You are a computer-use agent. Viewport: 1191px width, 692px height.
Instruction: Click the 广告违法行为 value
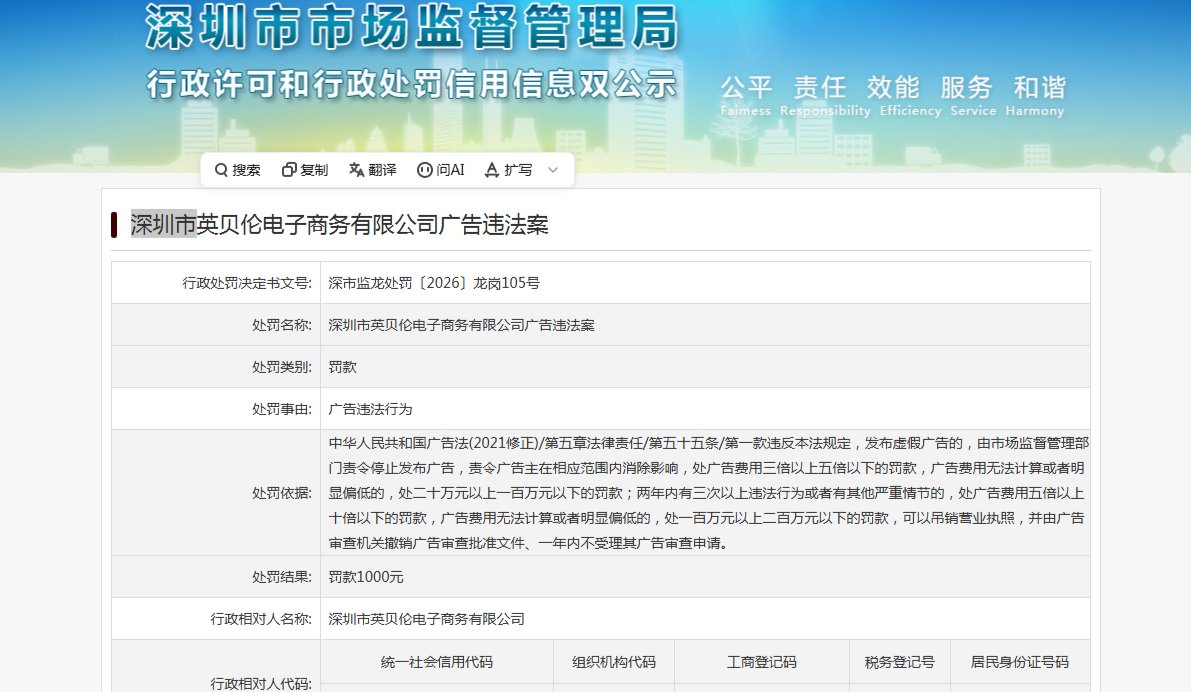pyautogui.click(x=370, y=409)
